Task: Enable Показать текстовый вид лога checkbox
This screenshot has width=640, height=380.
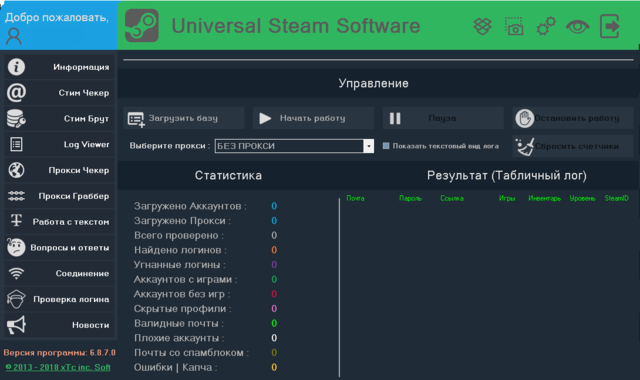Action: pos(386,146)
